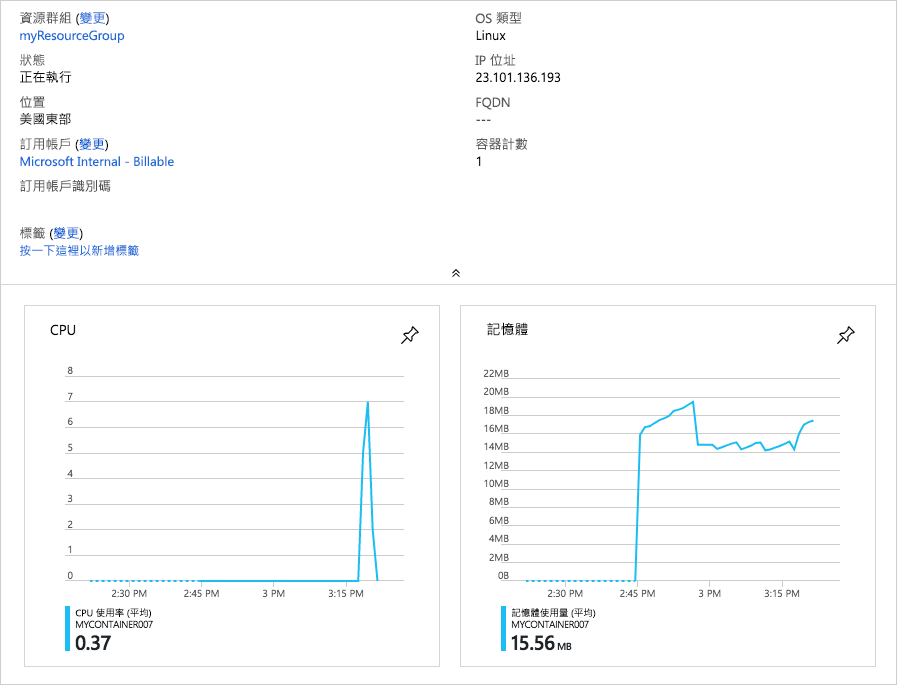
Task: Click the OS 類型 label
Action: tap(498, 18)
